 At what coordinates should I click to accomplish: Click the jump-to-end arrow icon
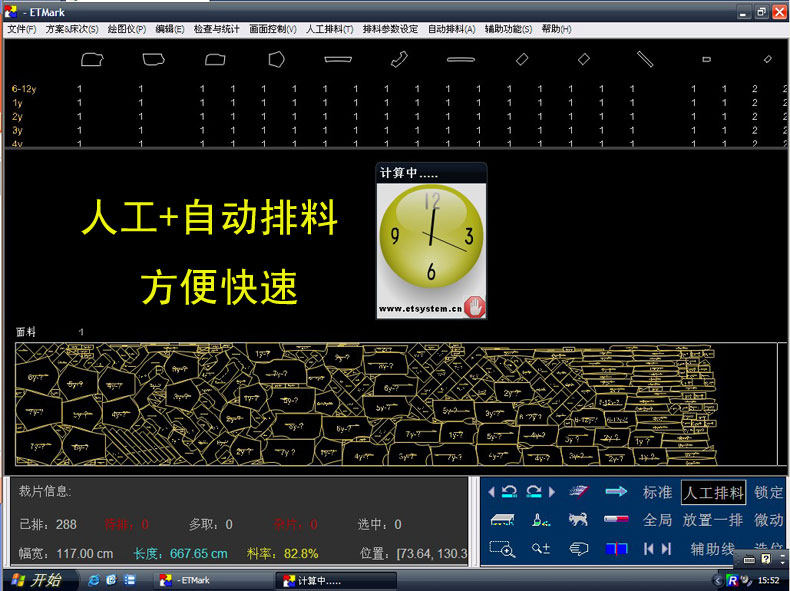pyautogui.click(x=666, y=548)
